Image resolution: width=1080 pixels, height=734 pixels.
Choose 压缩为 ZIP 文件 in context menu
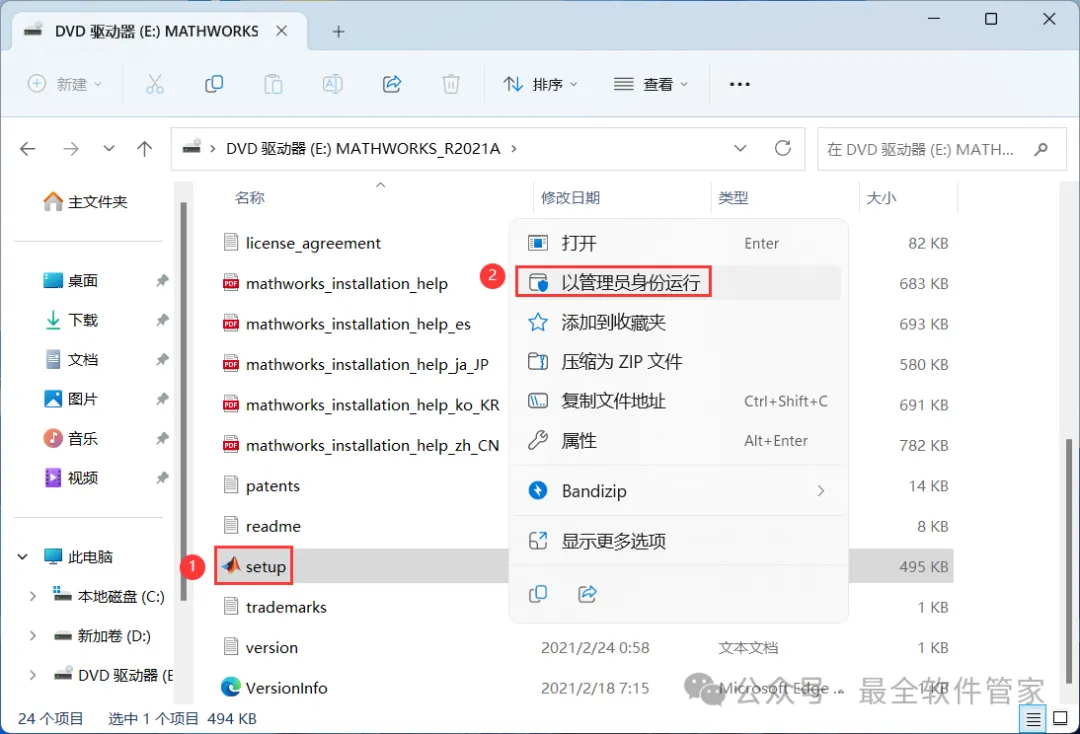678,361
